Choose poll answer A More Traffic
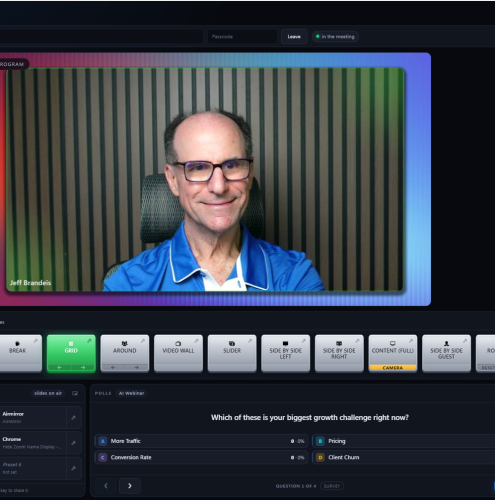 [x=201, y=441]
